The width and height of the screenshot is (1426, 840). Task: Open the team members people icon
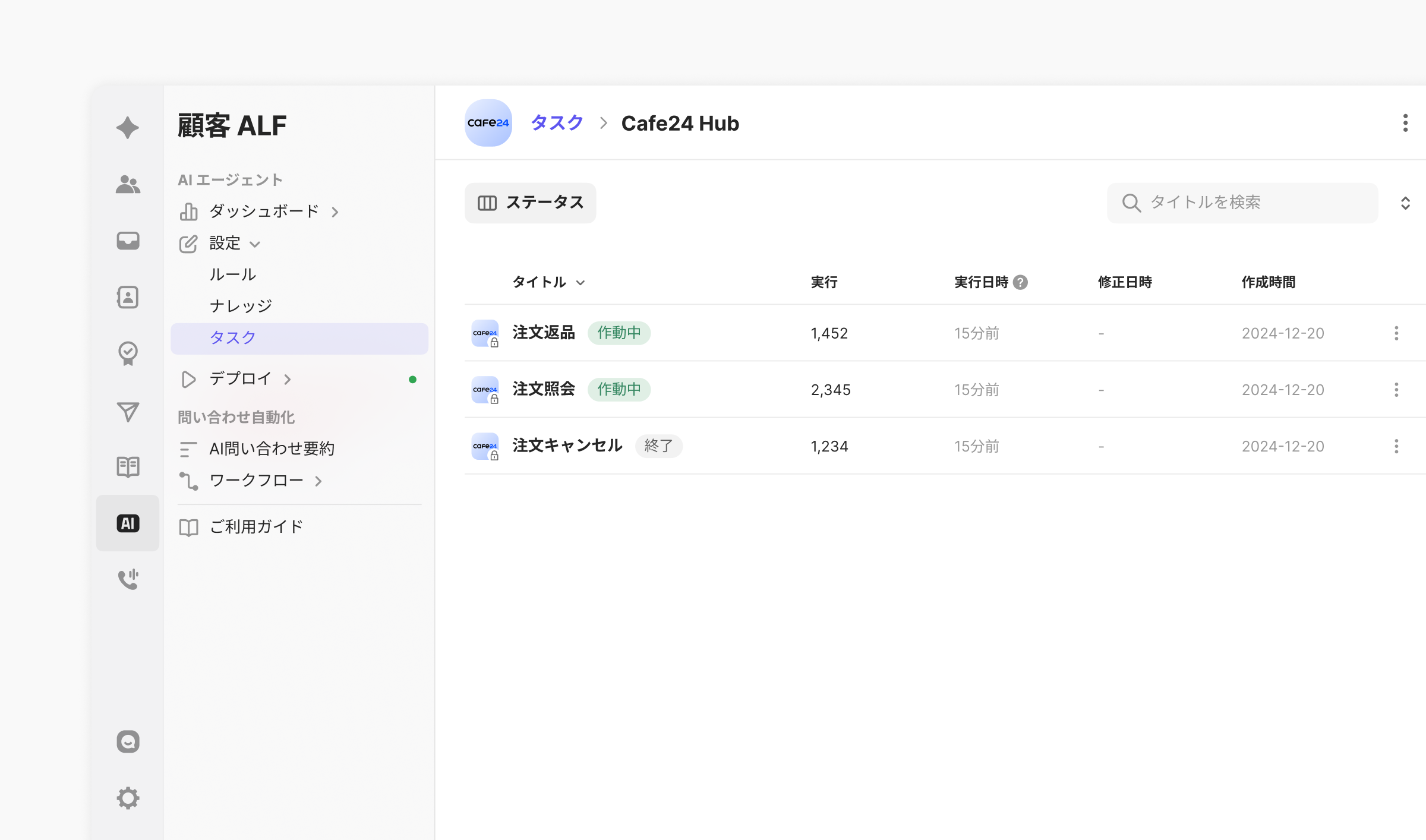[x=128, y=185]
